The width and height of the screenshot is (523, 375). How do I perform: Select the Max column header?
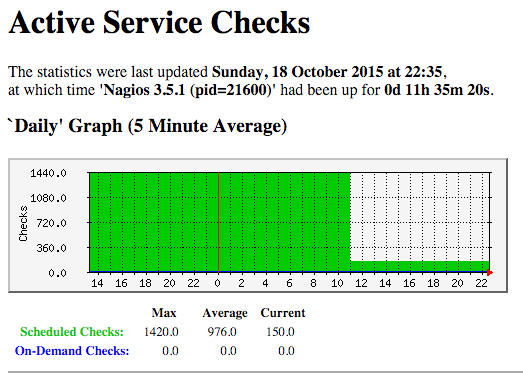click(x=164, y=313)
